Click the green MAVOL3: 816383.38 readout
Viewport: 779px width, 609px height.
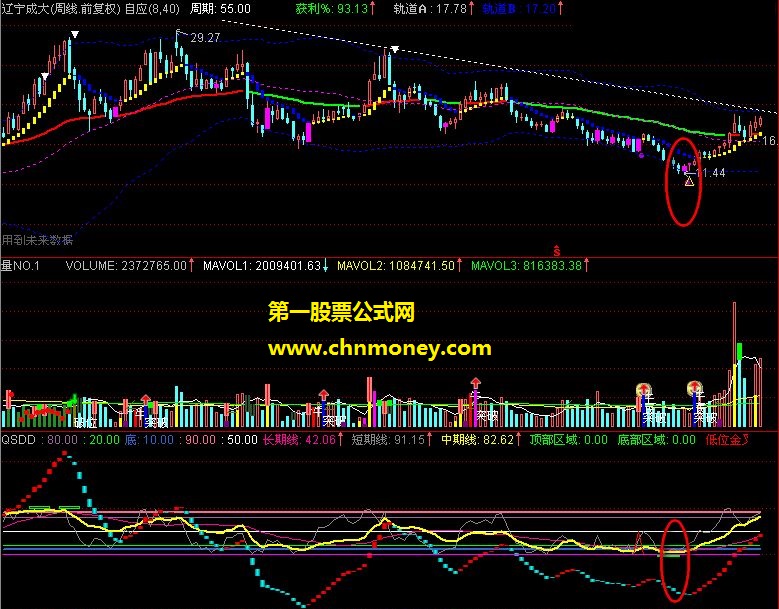[530, 266]
